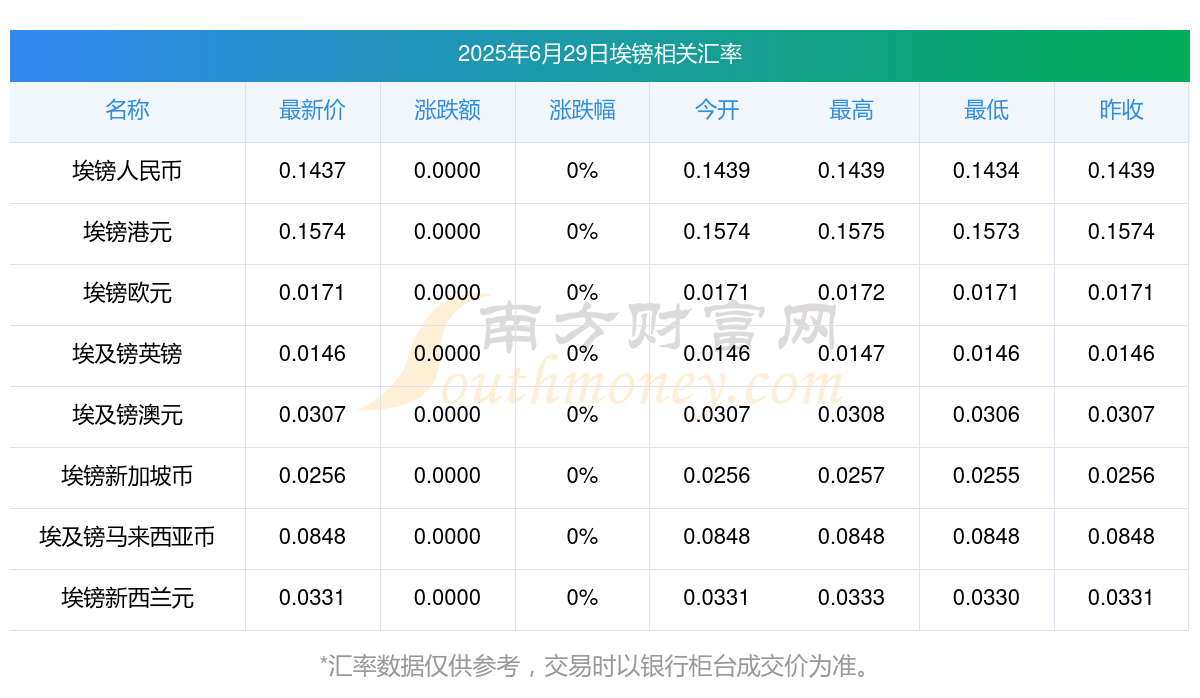Viewport: 1200px width, 698px height.
Task: Click 埃镑新西兰元 涨跌幅 cell 0%
Action: coord(582,598)
